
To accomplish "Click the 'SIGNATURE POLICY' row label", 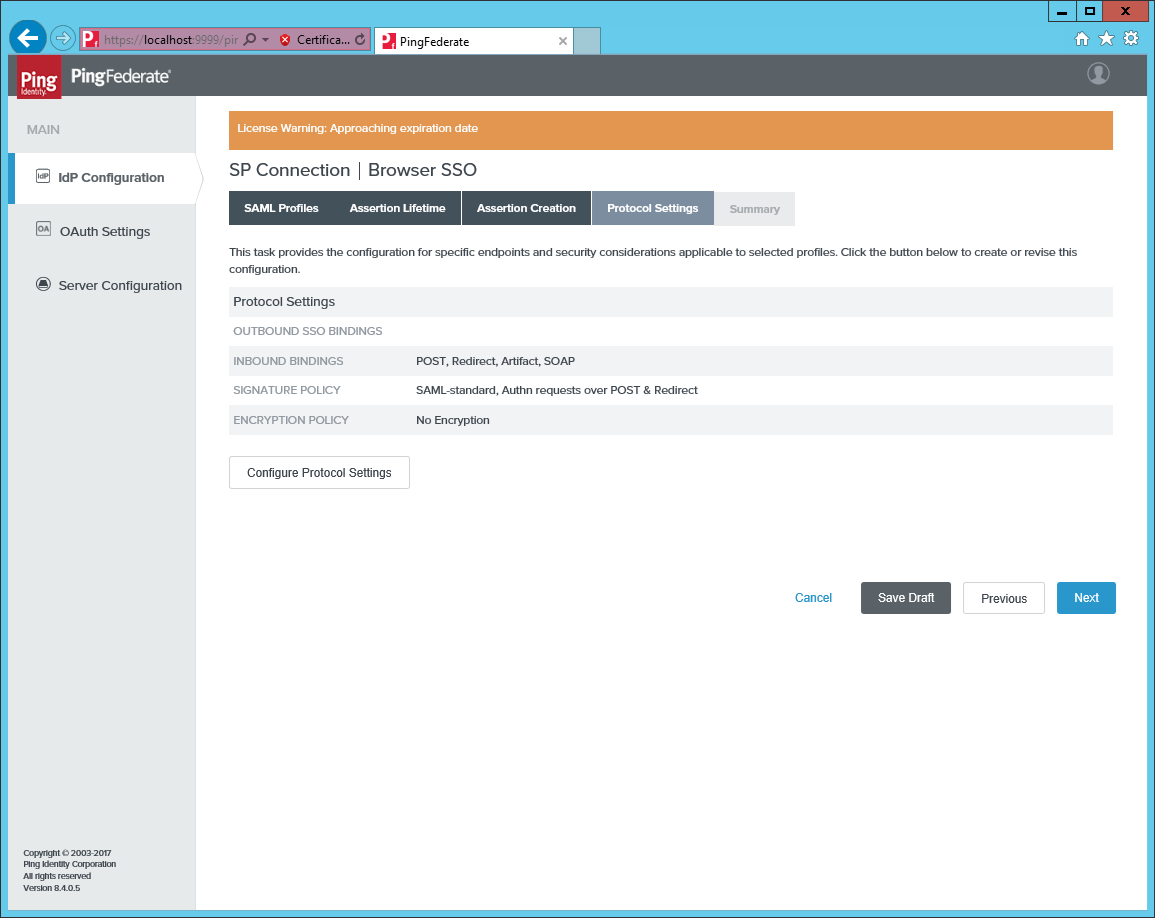I will (287, 390).
